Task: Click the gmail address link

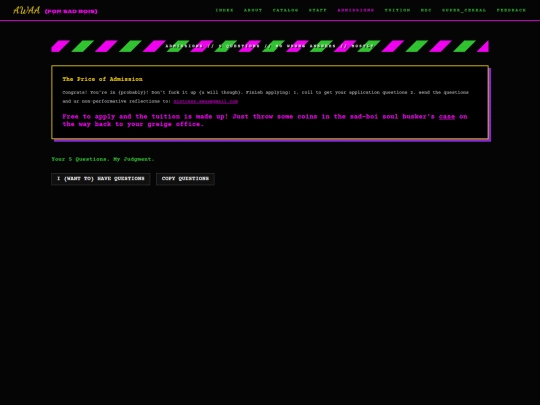Action: 206,101
